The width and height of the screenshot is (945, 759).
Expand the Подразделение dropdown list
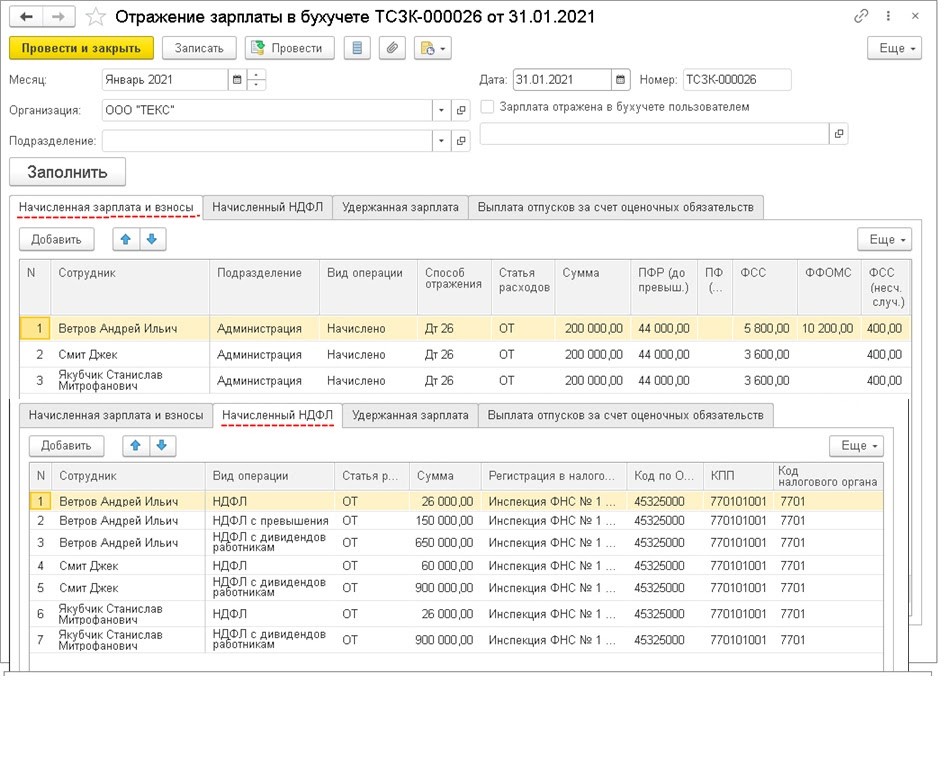pyautogui.click(x=442, y=141)
